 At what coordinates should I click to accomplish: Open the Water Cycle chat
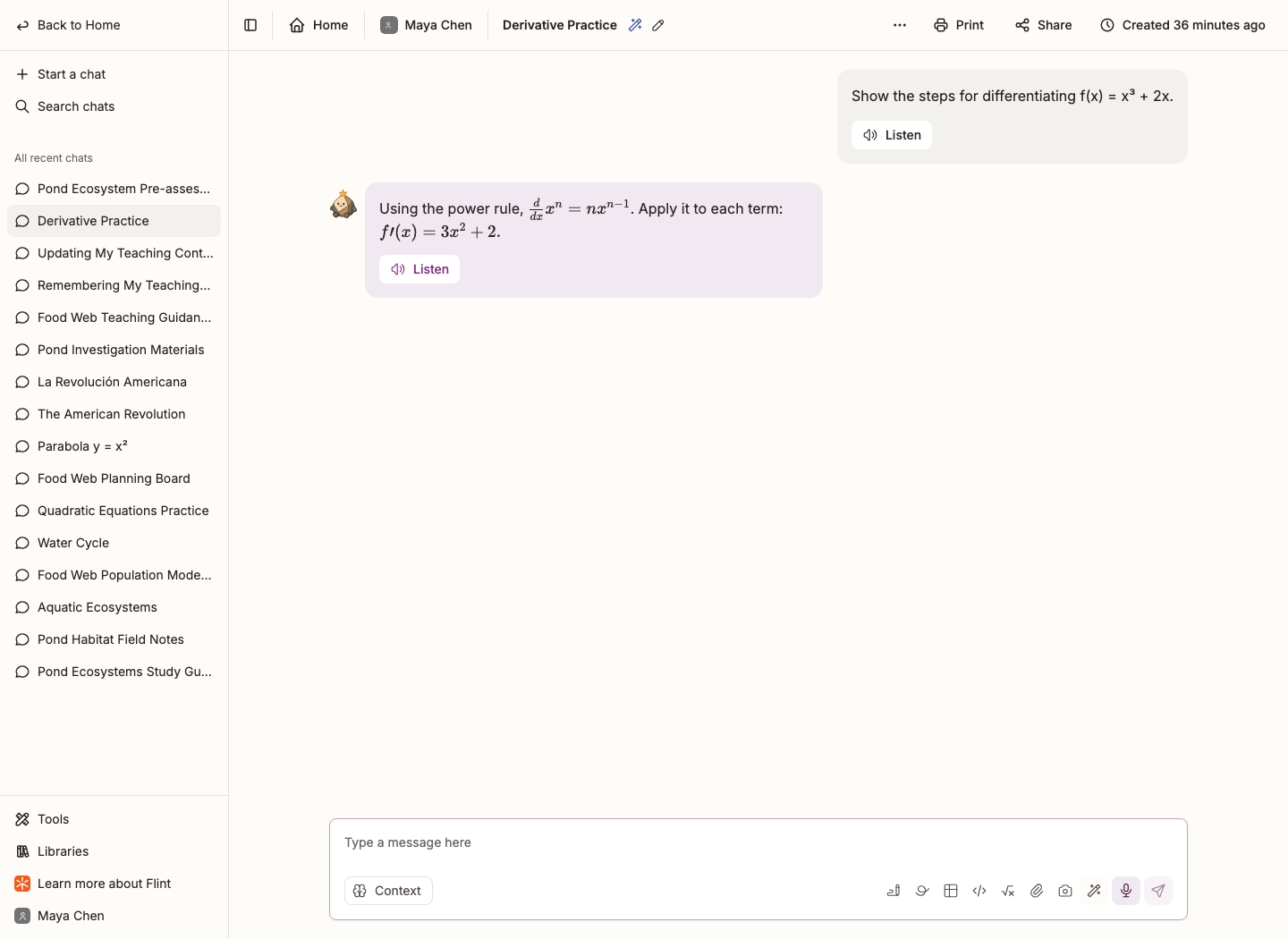(x=114, y=543)
